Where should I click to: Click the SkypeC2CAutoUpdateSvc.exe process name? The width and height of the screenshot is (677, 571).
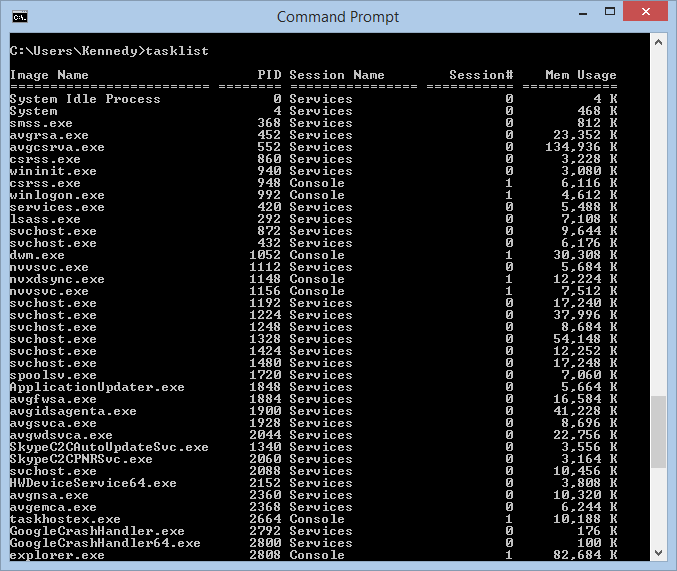coord(109,447)
